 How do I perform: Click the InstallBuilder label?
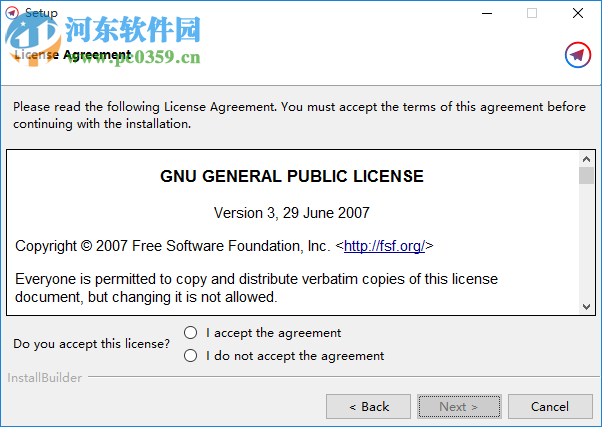click(x=45, y=378)
